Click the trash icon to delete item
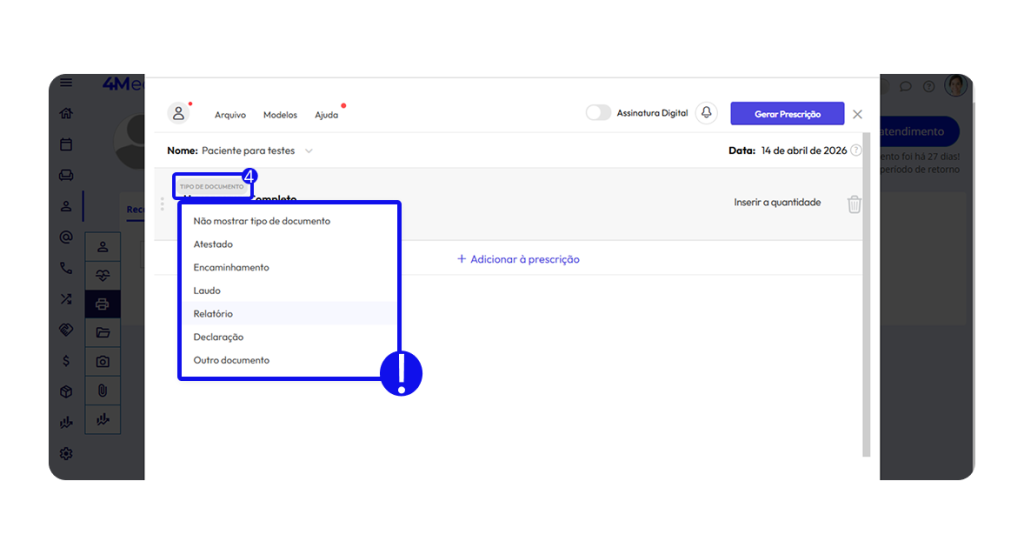This screenshot has height=548, width=1024. pyautogui.click(x=854, y=204)
